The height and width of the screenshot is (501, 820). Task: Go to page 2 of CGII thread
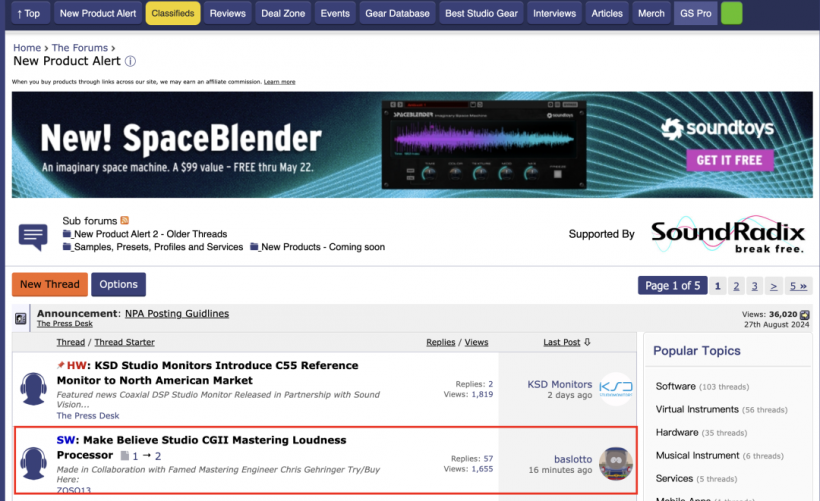pyautogui.click(x=158, y=456)
